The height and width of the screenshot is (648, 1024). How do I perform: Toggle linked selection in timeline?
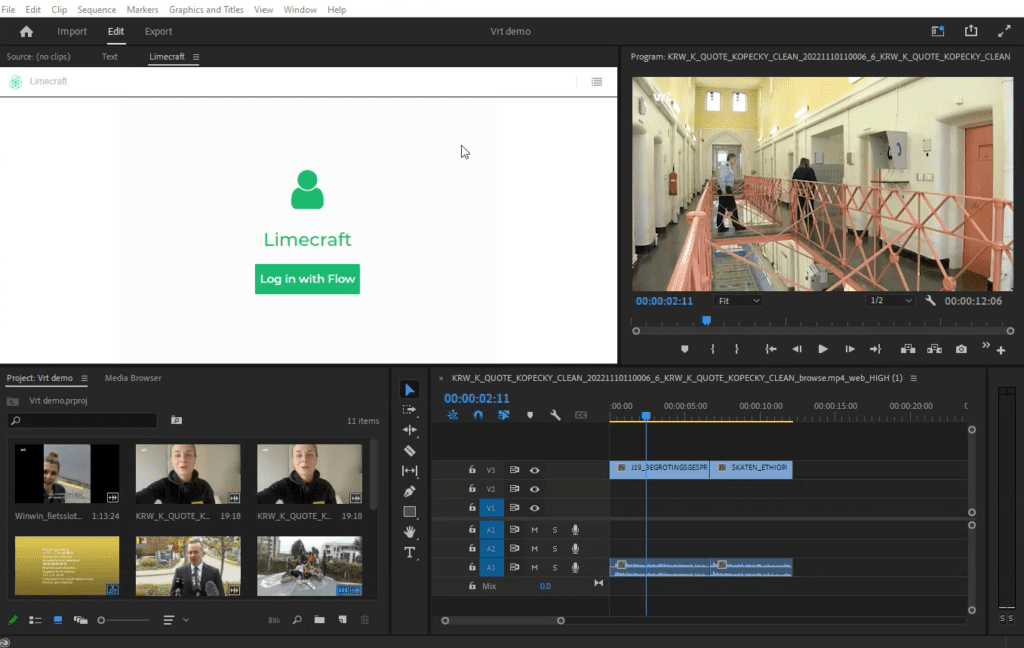pyautogui.click(x=504, y=415)
